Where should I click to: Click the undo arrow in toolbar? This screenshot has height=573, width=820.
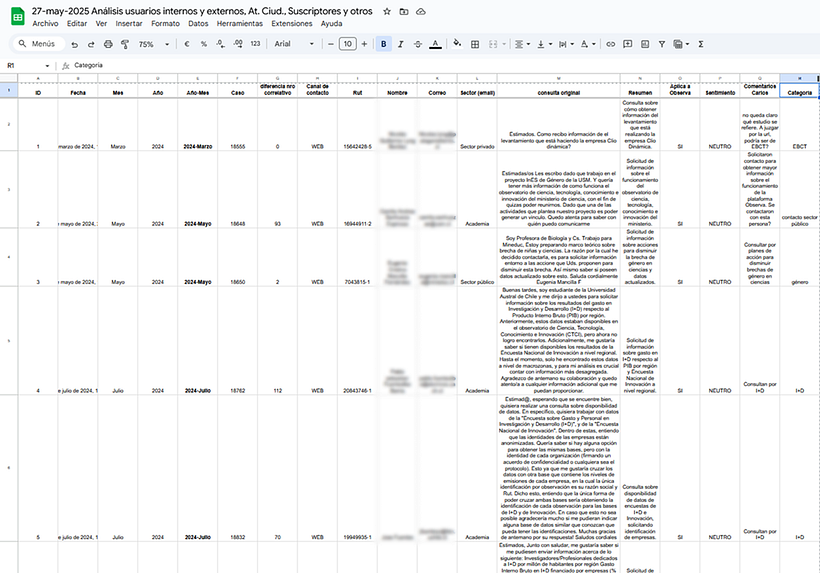75,44
